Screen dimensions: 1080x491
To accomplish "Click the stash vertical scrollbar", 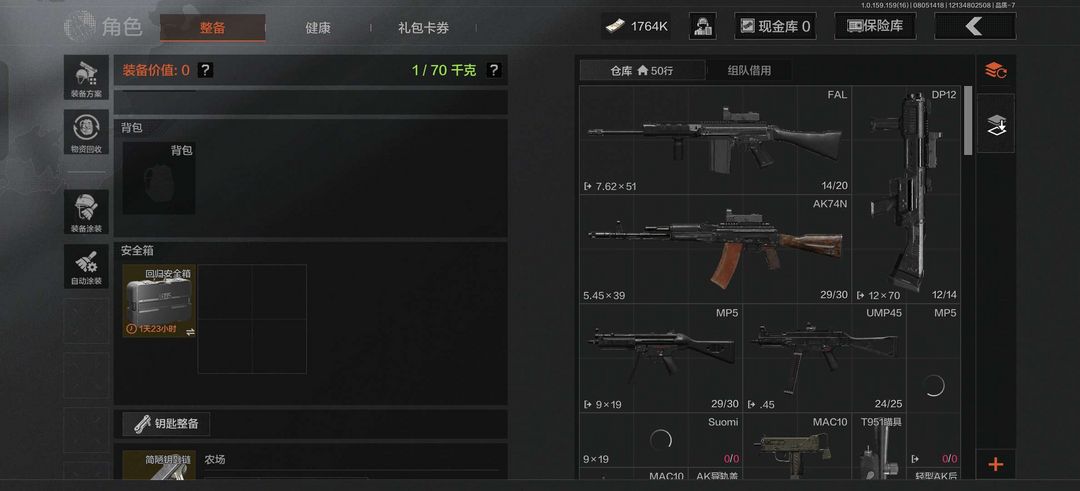I will 968,121.
